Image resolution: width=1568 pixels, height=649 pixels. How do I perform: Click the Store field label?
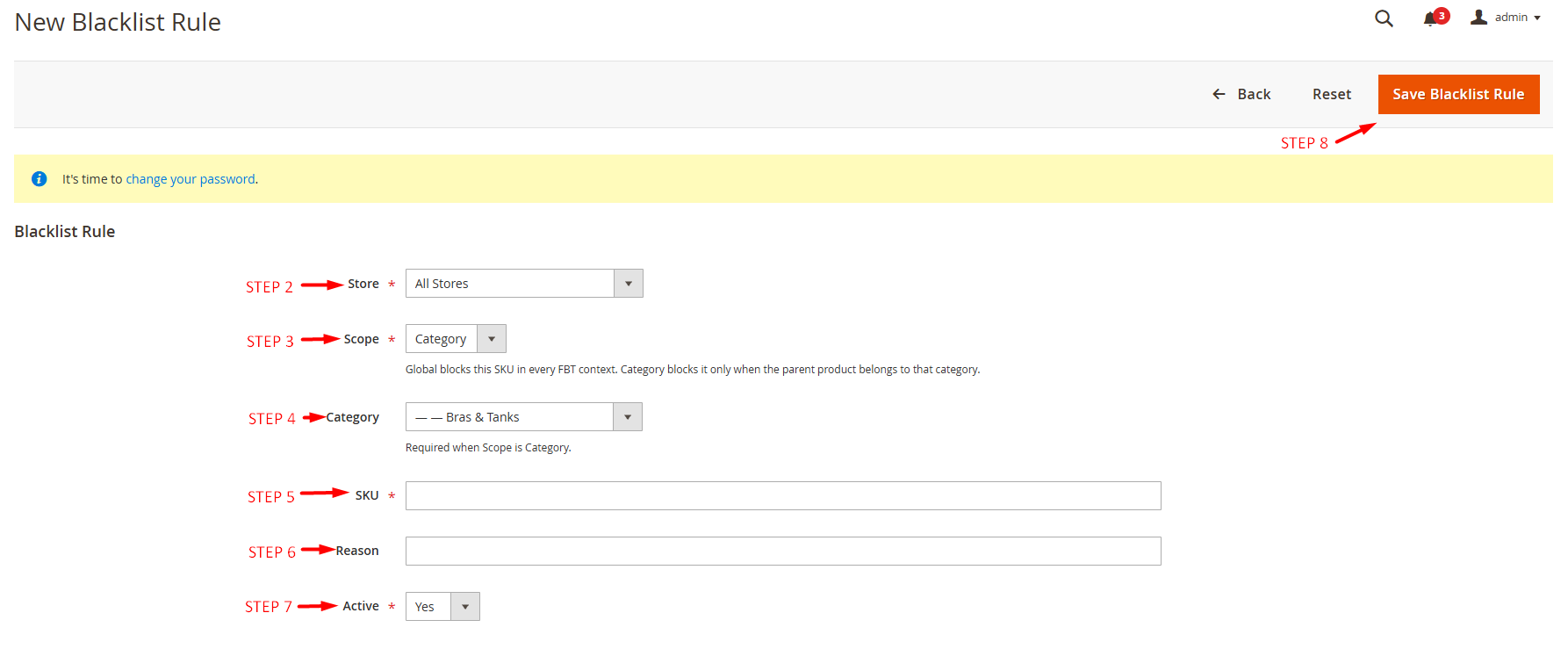click(x=363, y=284)
